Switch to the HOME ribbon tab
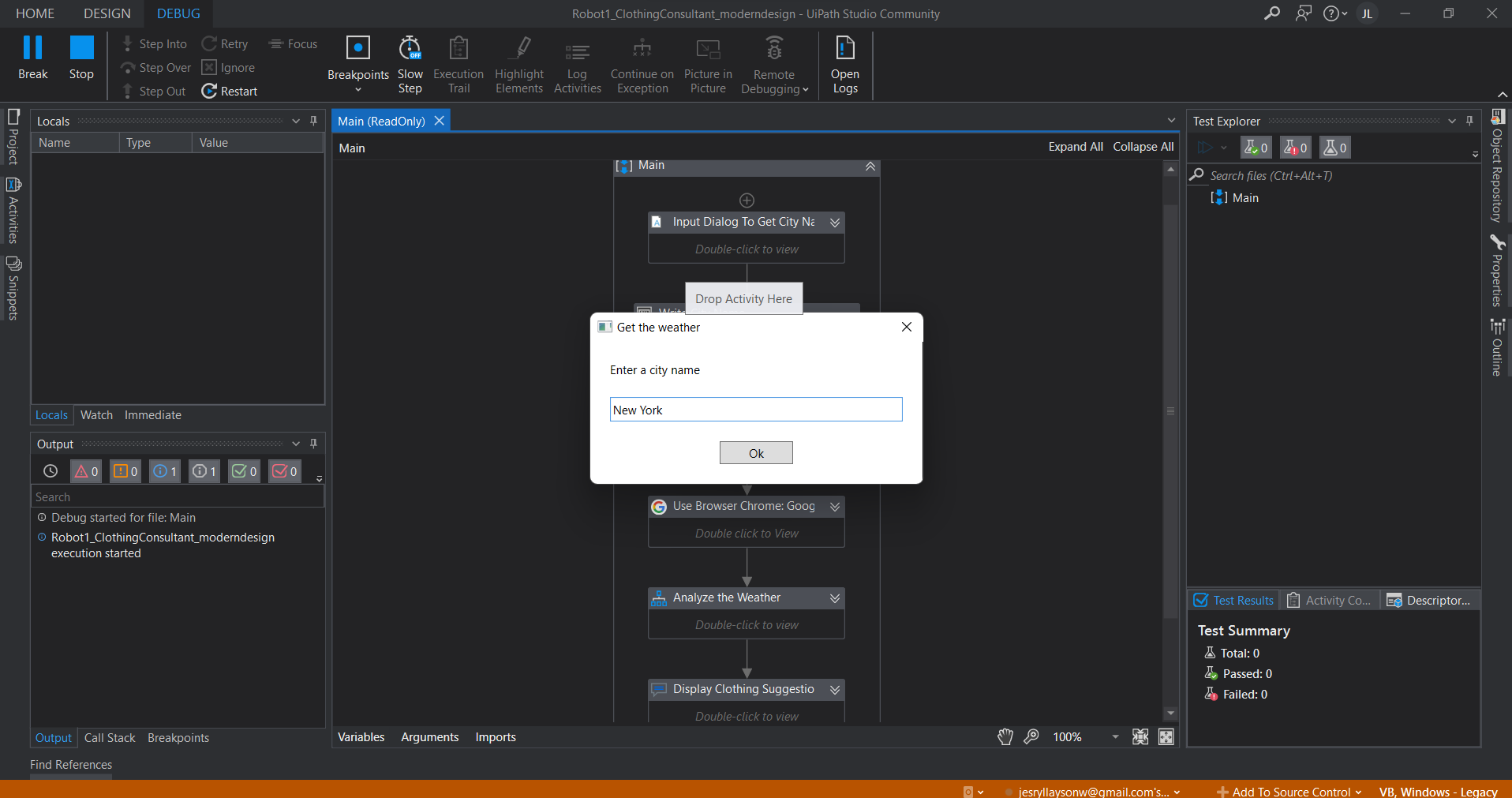Image resolution: width=1512 pixels, height=798 pixels. (36, 13)
